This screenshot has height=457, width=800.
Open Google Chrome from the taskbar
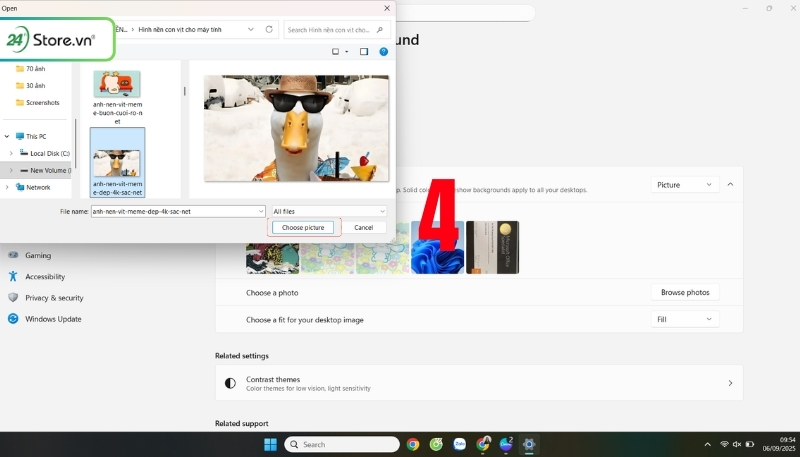pos(413,444)
